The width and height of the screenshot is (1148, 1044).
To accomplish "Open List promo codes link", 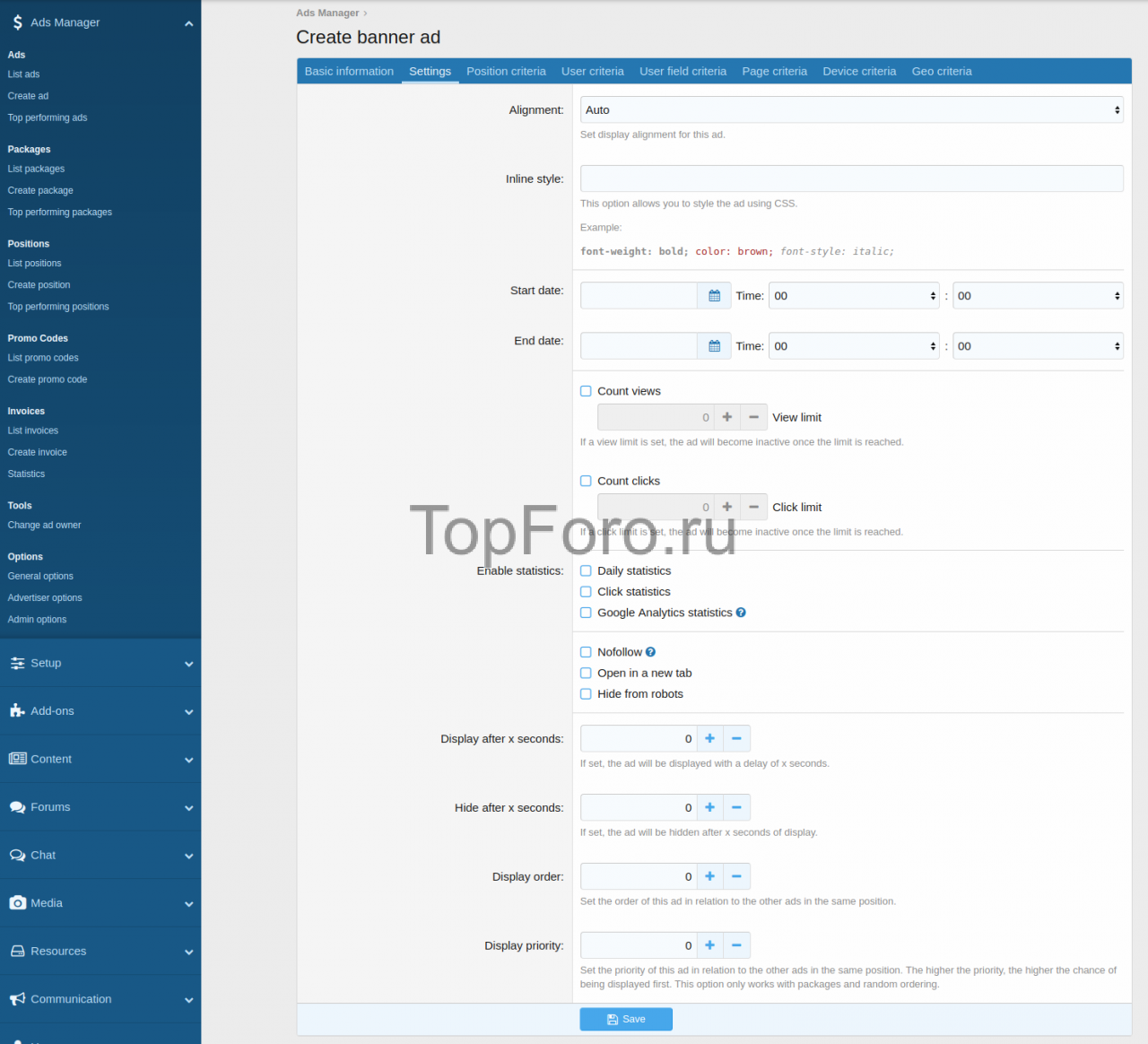I will [43, 358].
